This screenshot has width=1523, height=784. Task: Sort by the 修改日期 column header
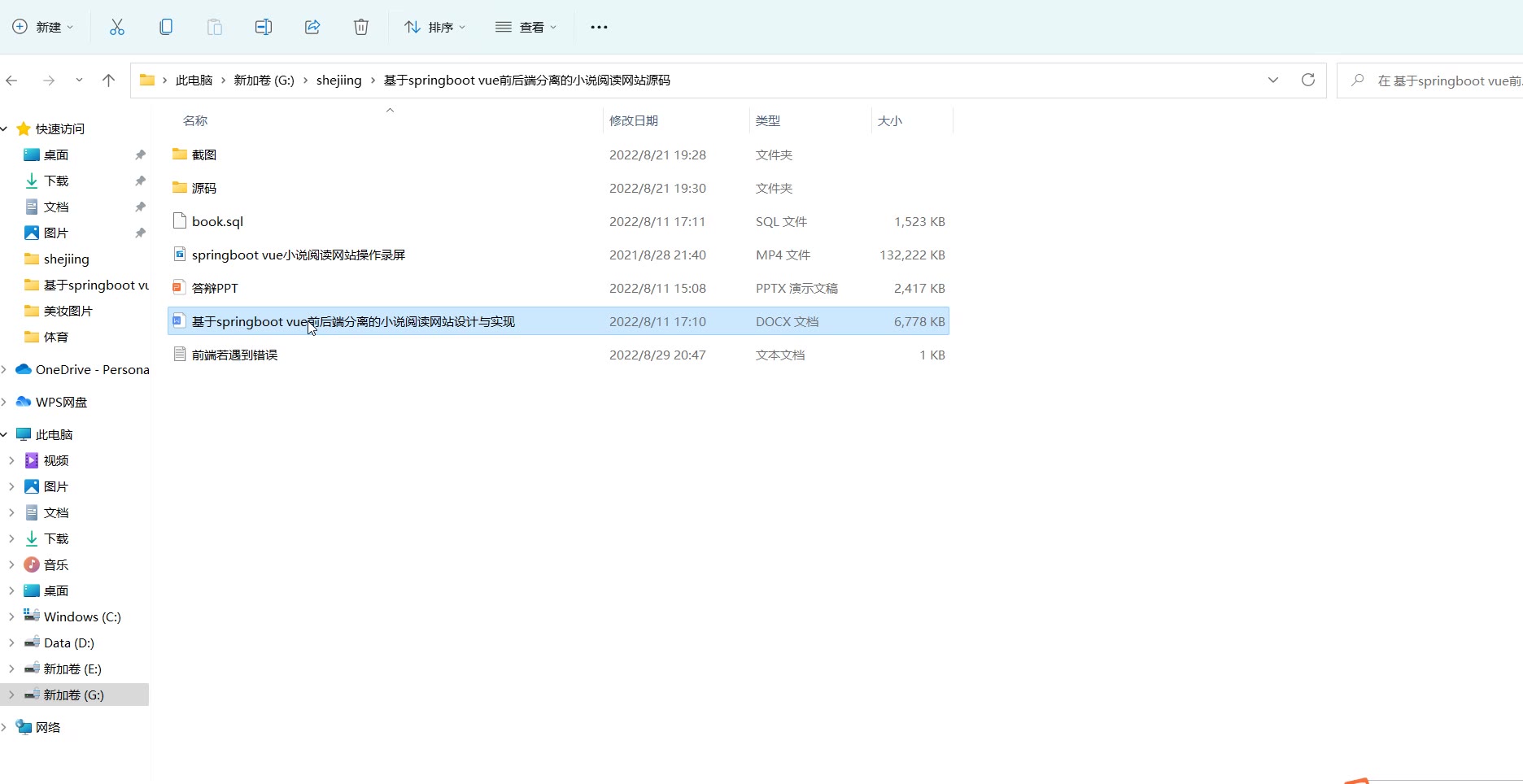(x=634, y=120)
